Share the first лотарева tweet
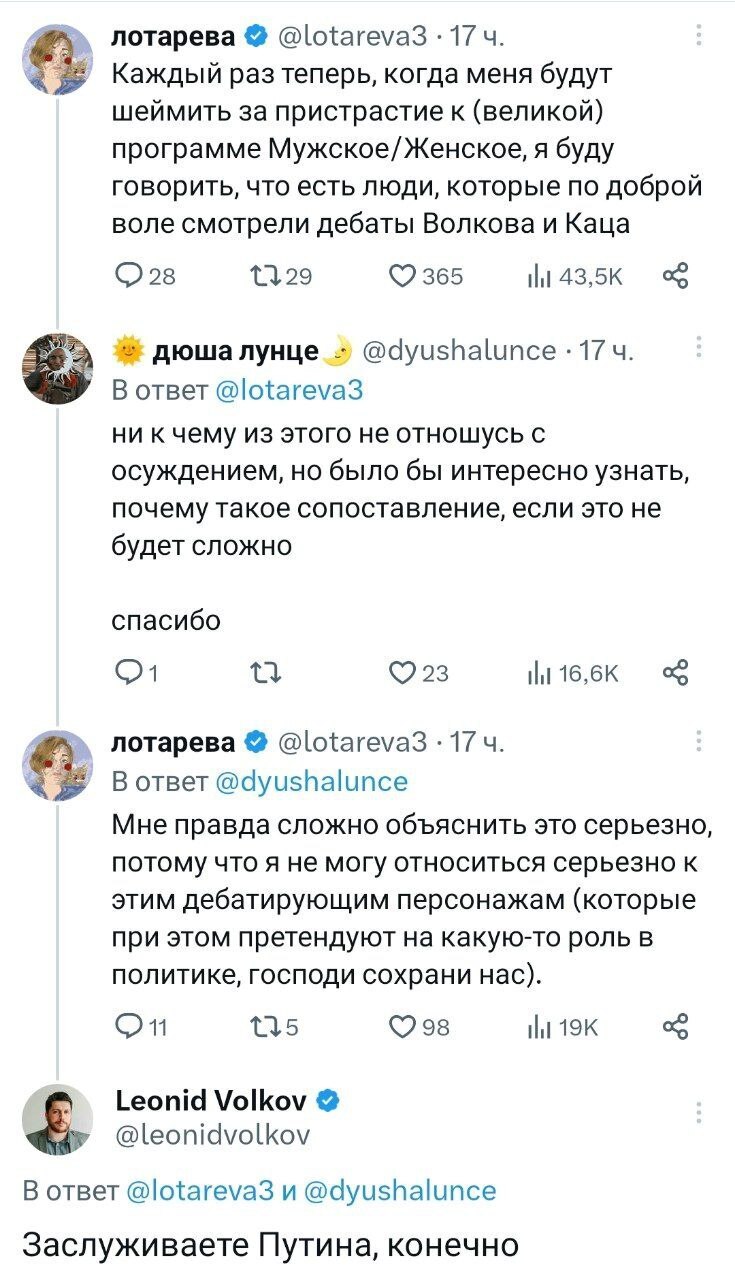The image size is (735, 1280). 676,277
